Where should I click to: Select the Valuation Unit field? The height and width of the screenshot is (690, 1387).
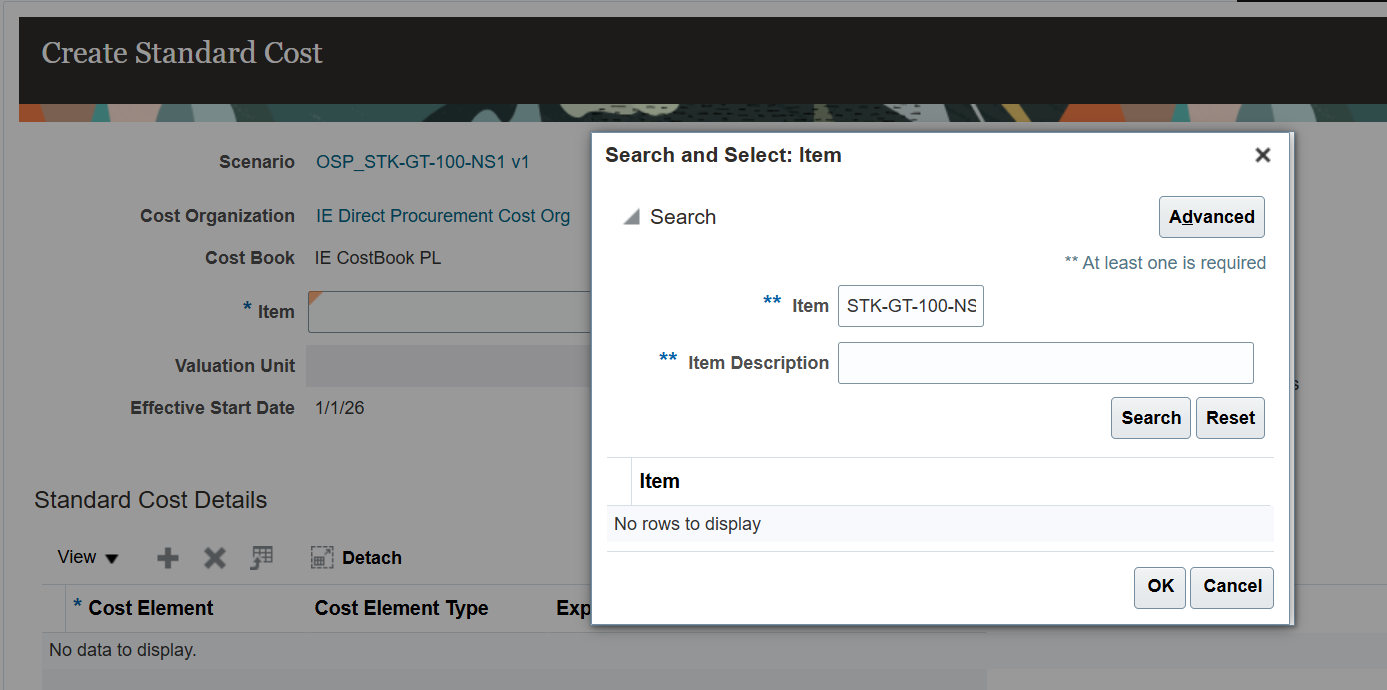coord(450,366)
